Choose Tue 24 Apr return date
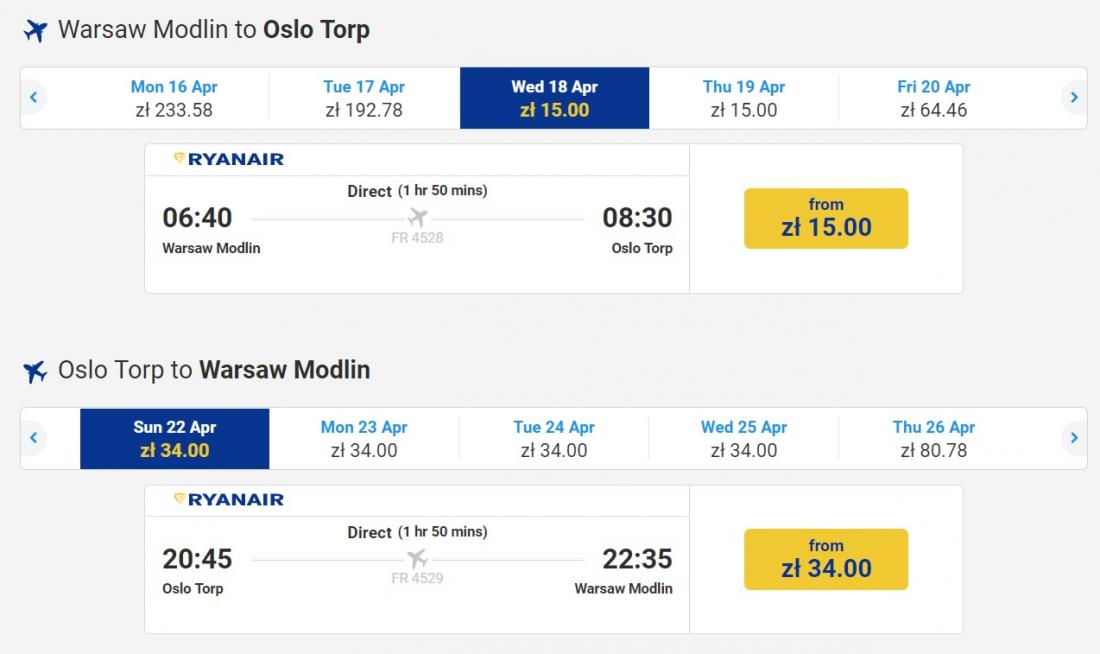The width and height of the screenshot is (1100, 654). pyautogui.click(x=554, y=438)
